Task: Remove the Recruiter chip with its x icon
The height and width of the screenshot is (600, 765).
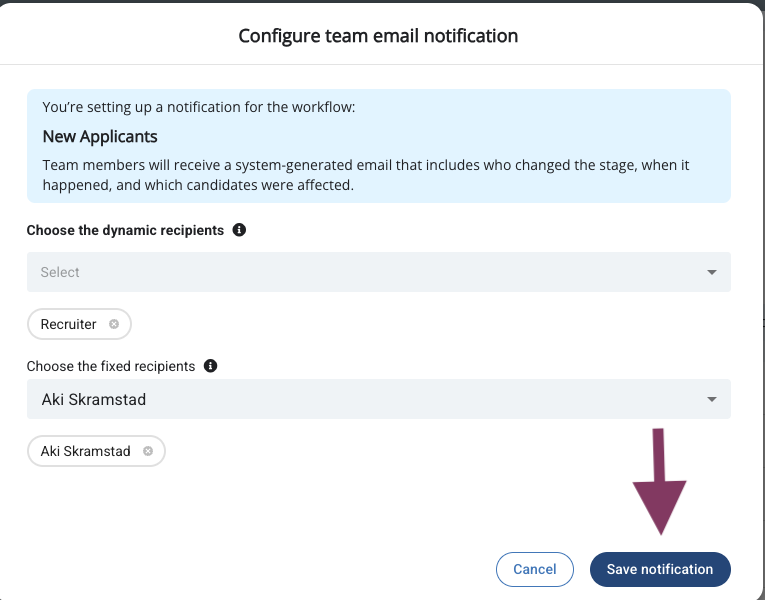Action: coord(114,324)
